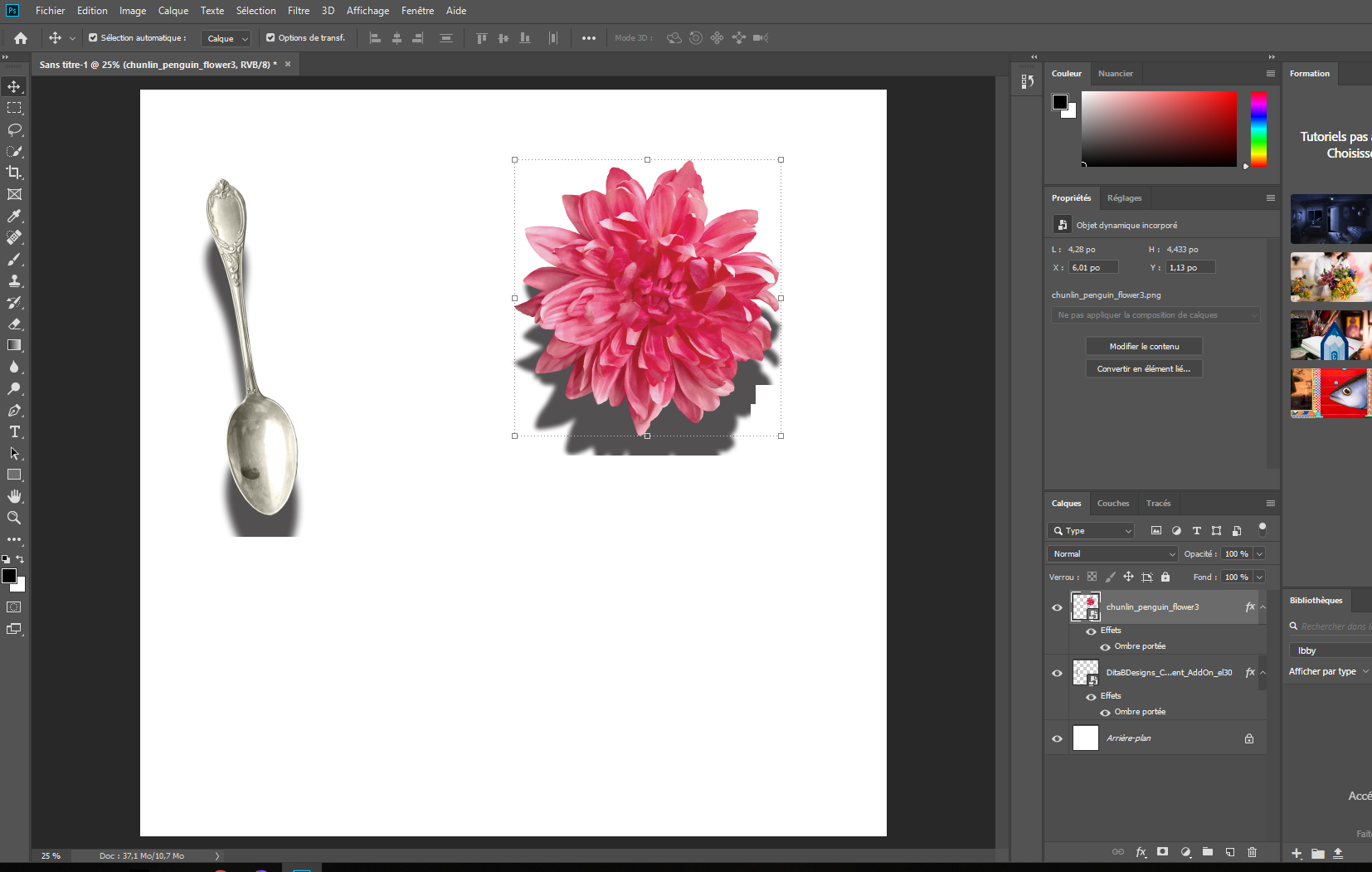Toggle Options de transf. checkbox
This screenshot has height=872, width=1372.
[x=270, y=37]
